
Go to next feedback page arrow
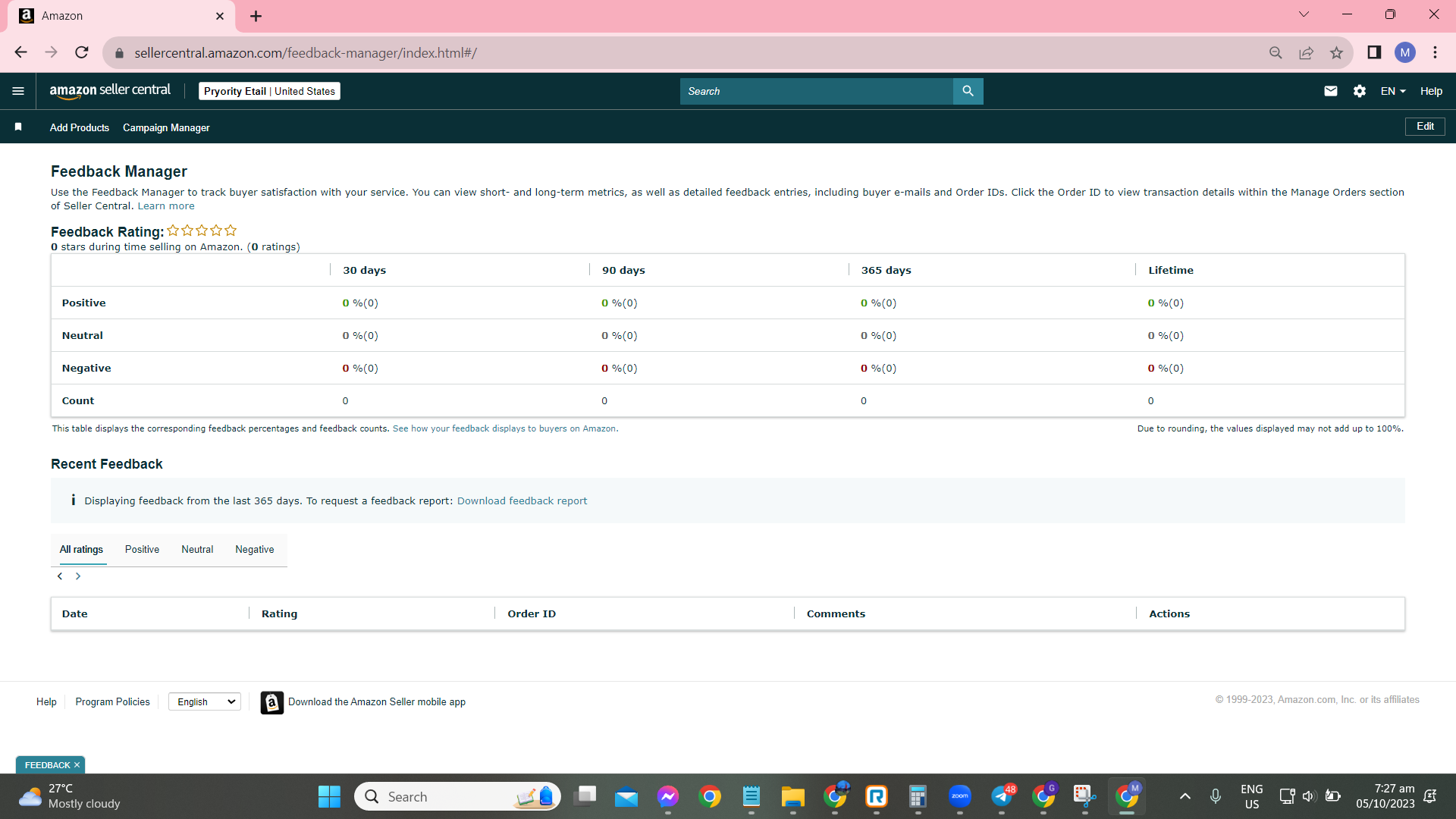click(78, 576)
